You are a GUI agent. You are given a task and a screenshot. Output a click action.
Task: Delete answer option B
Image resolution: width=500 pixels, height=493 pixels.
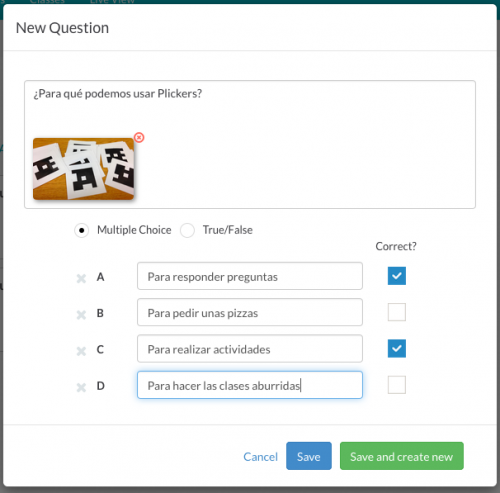pyautogui.click(x=81, y=314)
